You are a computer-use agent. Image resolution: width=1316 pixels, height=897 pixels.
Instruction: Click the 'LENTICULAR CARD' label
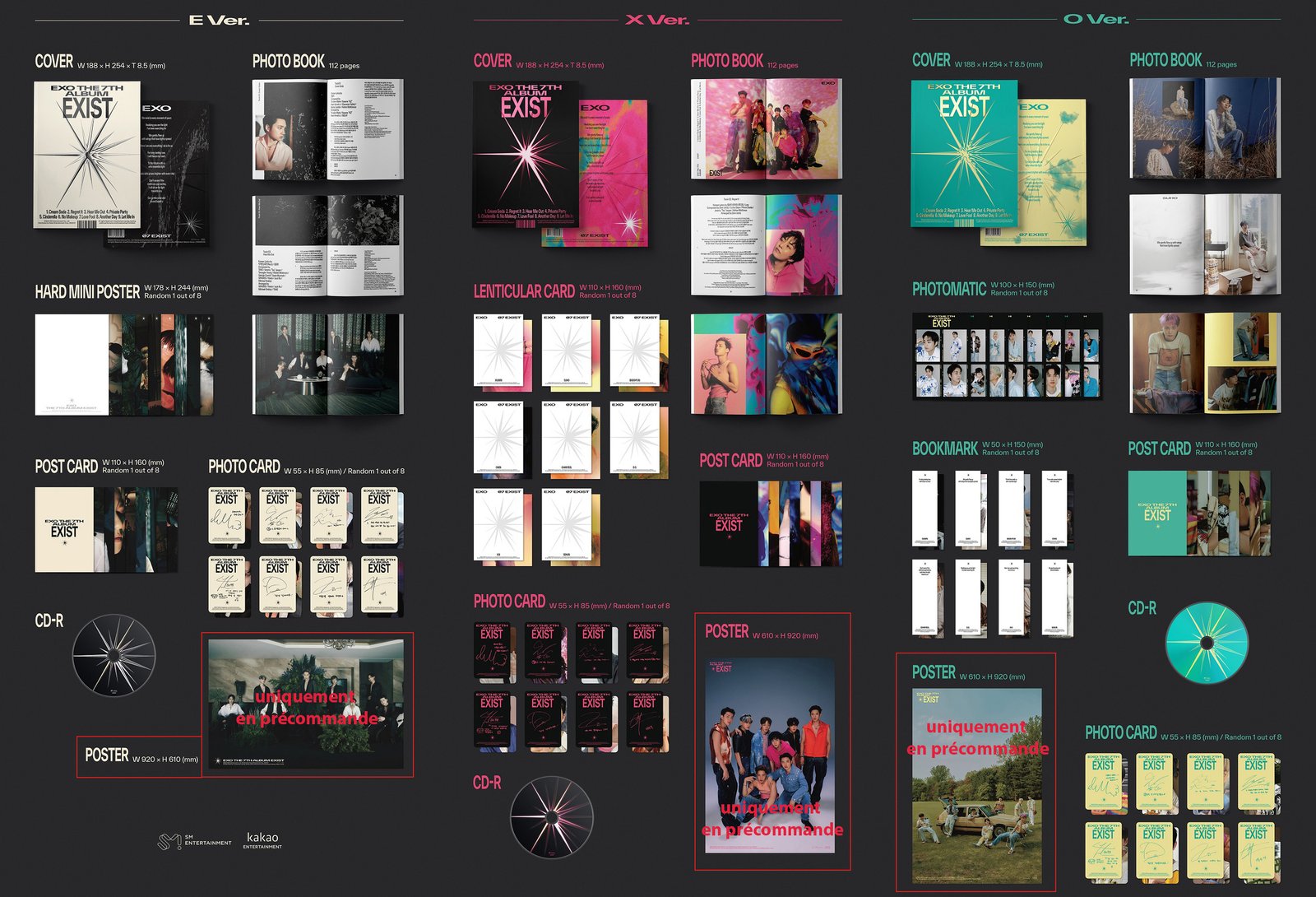click(524, 291)
